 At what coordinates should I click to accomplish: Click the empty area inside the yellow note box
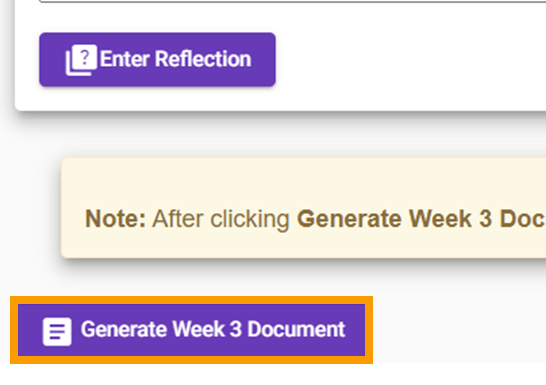coord(303,179)
